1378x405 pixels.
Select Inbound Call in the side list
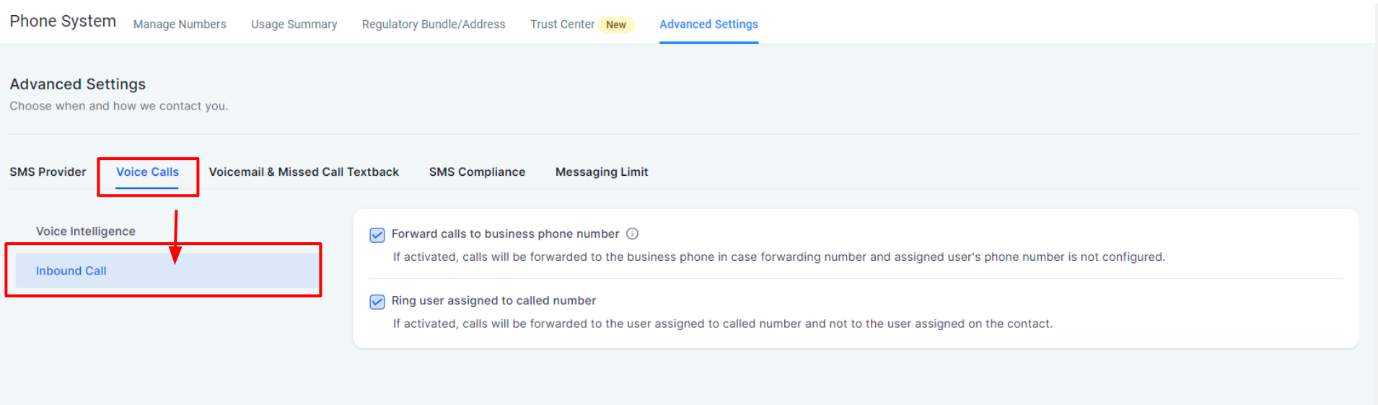(166, 271)
